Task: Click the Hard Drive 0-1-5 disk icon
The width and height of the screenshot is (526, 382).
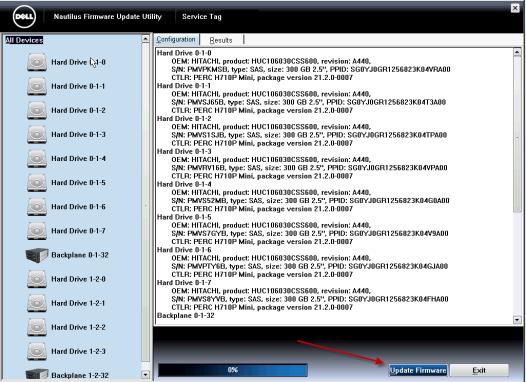Action: pos(37,183)
